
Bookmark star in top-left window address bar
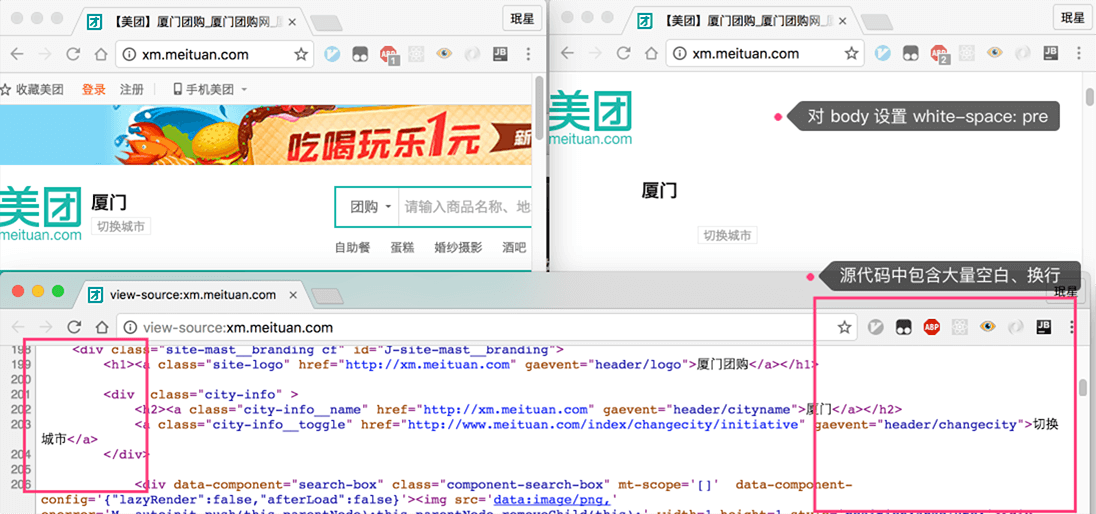coord(301,54)
